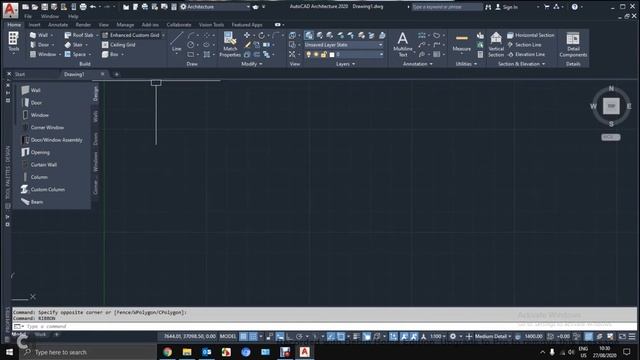Open the Help question mark button
640x360 pixels.
pos(575,7)
